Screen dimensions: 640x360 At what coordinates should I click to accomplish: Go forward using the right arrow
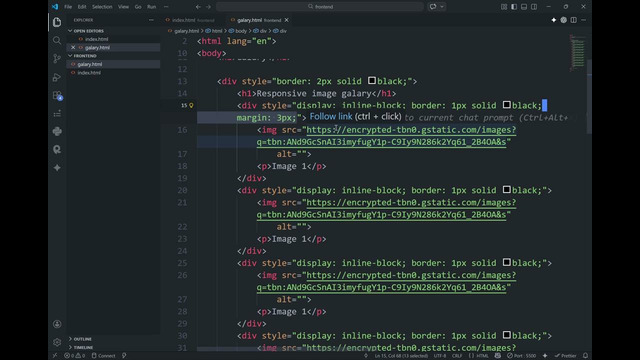208,7
